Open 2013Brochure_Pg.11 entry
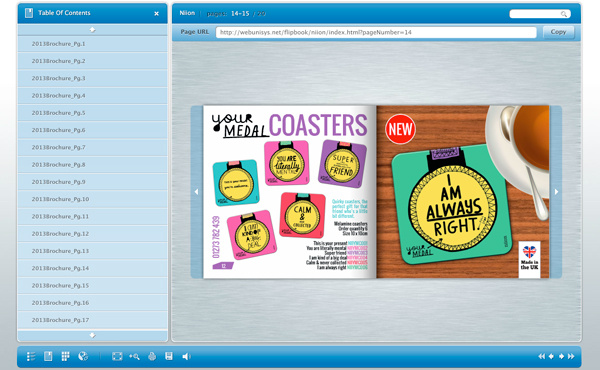The height and width of the screenshot is (370, 600). point(92,217)
